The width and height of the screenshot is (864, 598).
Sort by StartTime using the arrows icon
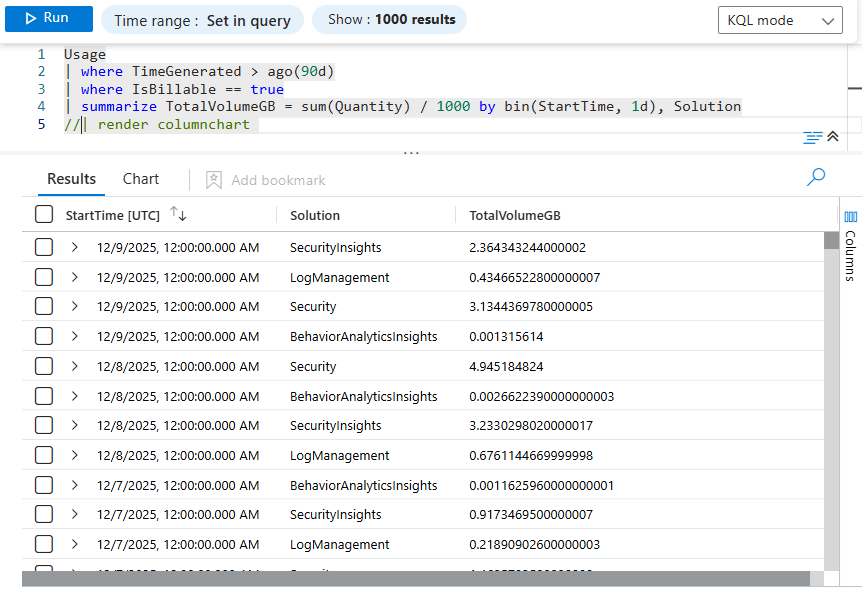[179, 215]
